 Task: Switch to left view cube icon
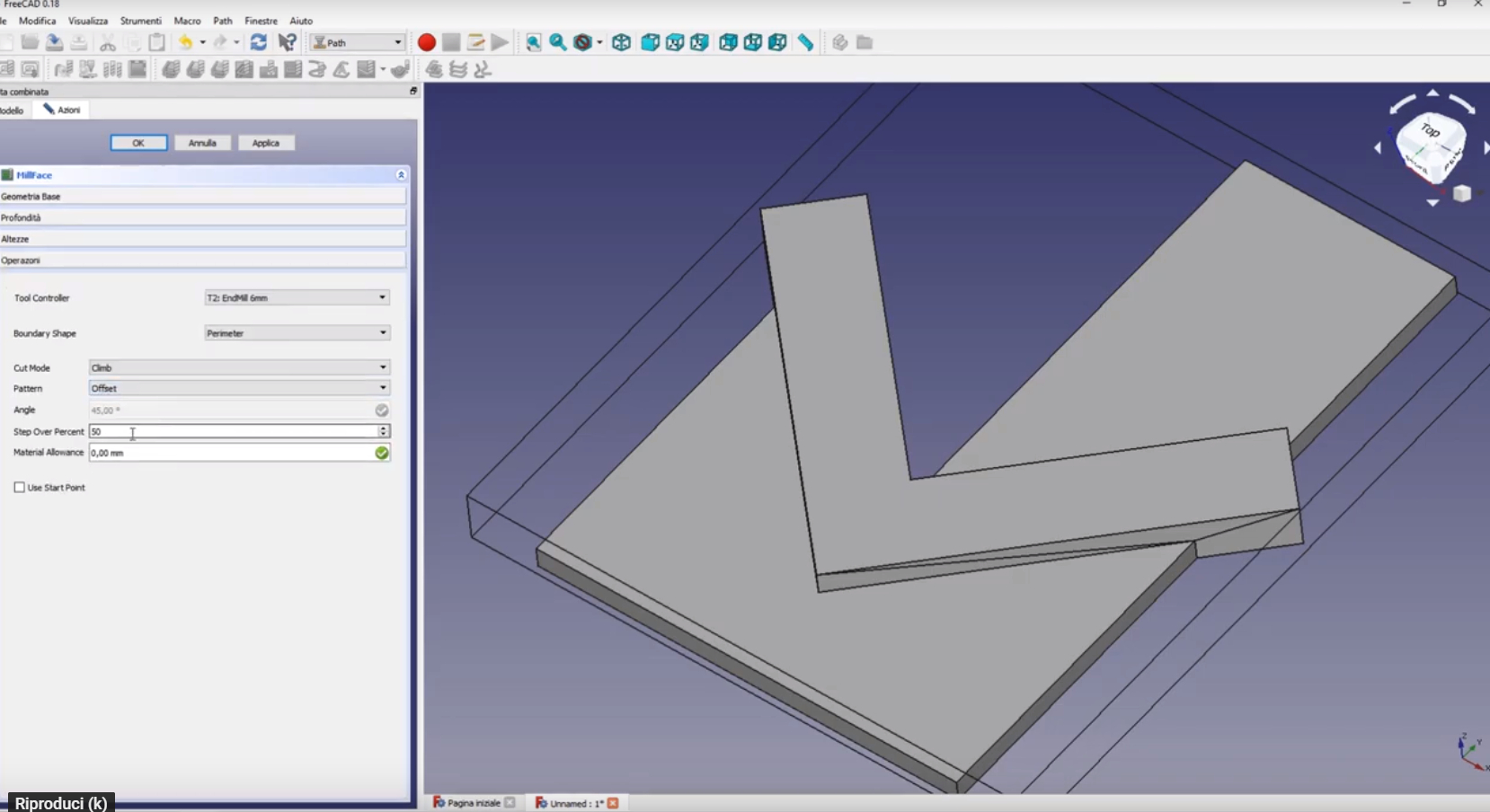(777, 42)
